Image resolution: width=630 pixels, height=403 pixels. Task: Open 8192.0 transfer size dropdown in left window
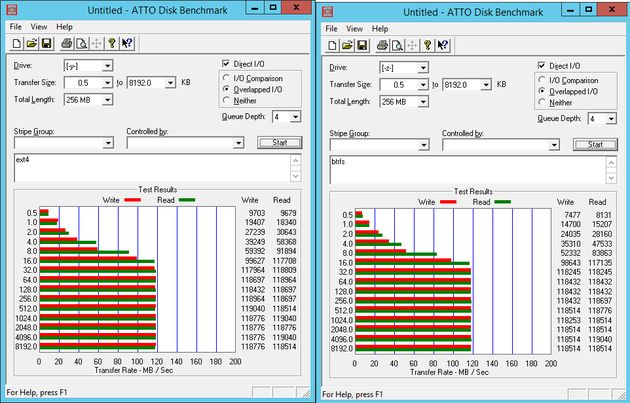170,83
